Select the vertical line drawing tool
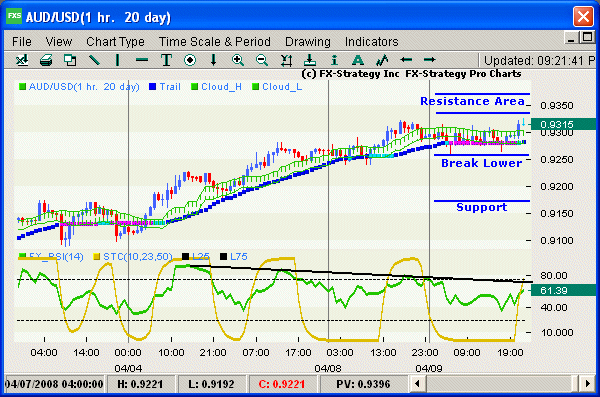Screen dimensions: 600x397 pos(117,60)
